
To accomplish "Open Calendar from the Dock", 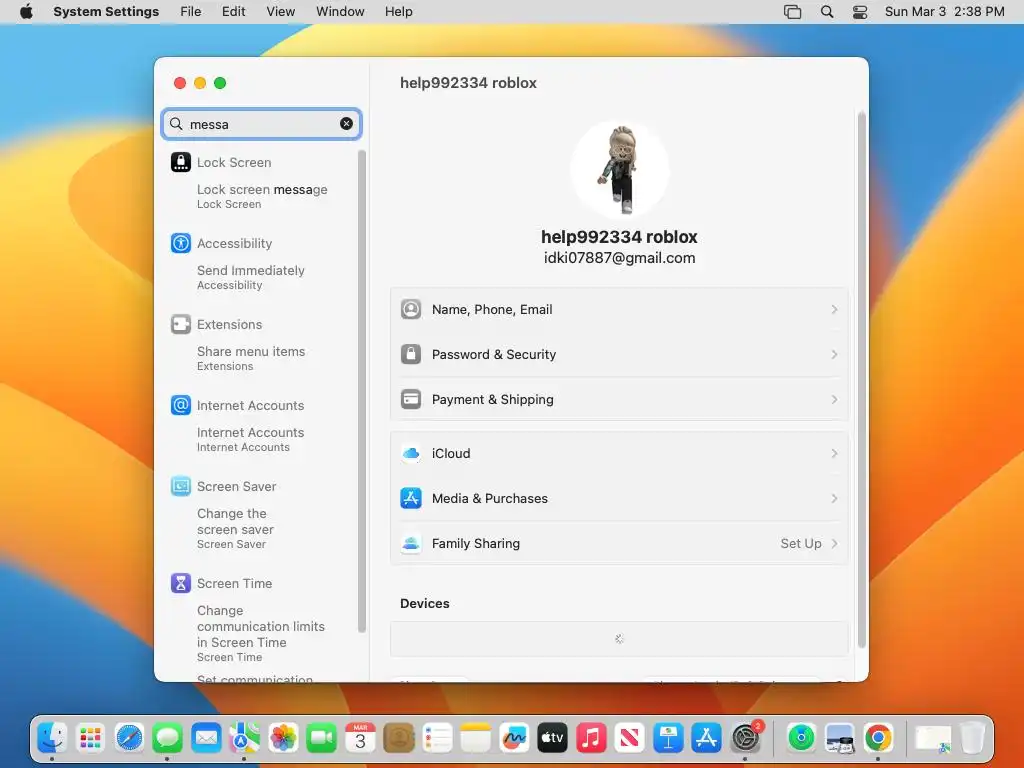I will point(360,738).
